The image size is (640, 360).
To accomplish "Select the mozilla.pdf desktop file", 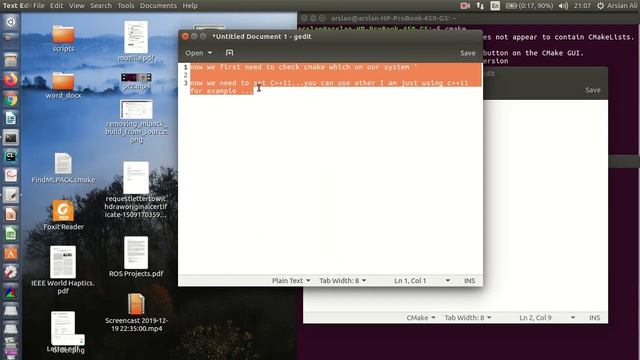I will [136, 41].
